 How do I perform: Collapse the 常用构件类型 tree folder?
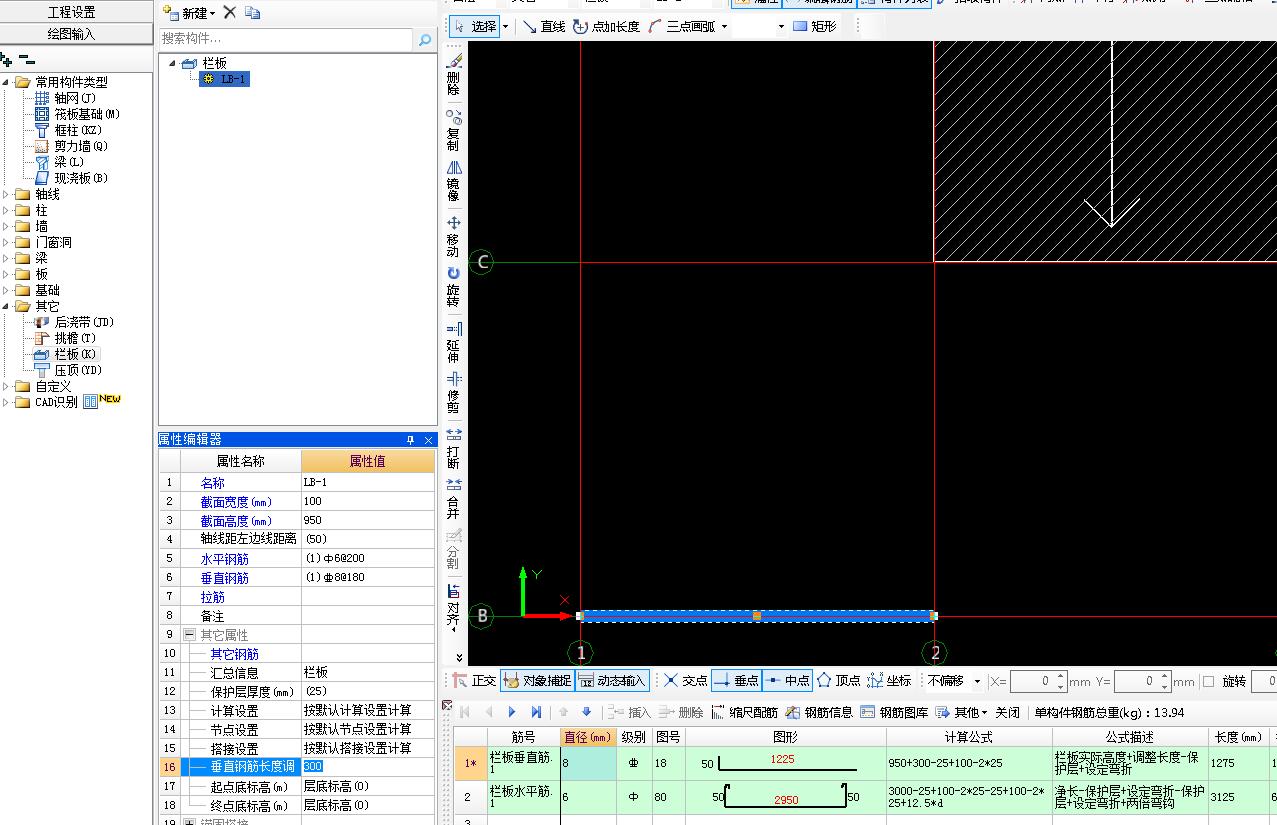(7, 82)
